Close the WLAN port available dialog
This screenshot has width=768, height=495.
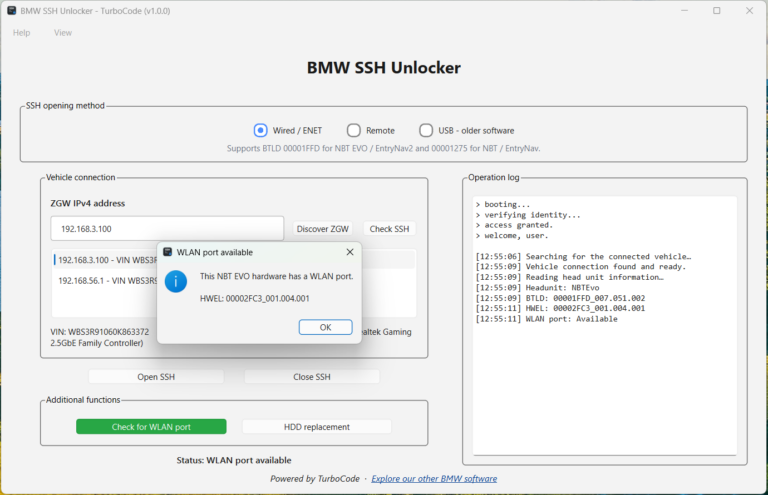pos(350,252)
